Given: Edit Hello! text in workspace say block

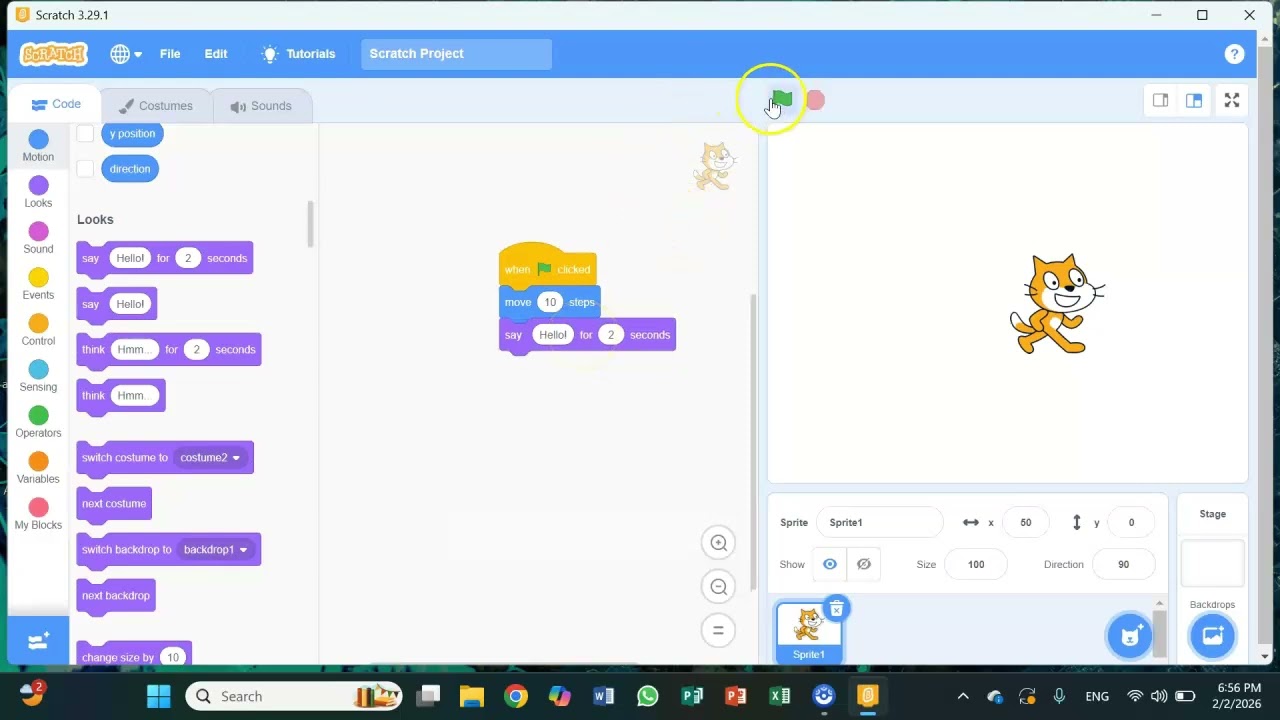Looking at the screenshot, I should (x=552, y=335).
